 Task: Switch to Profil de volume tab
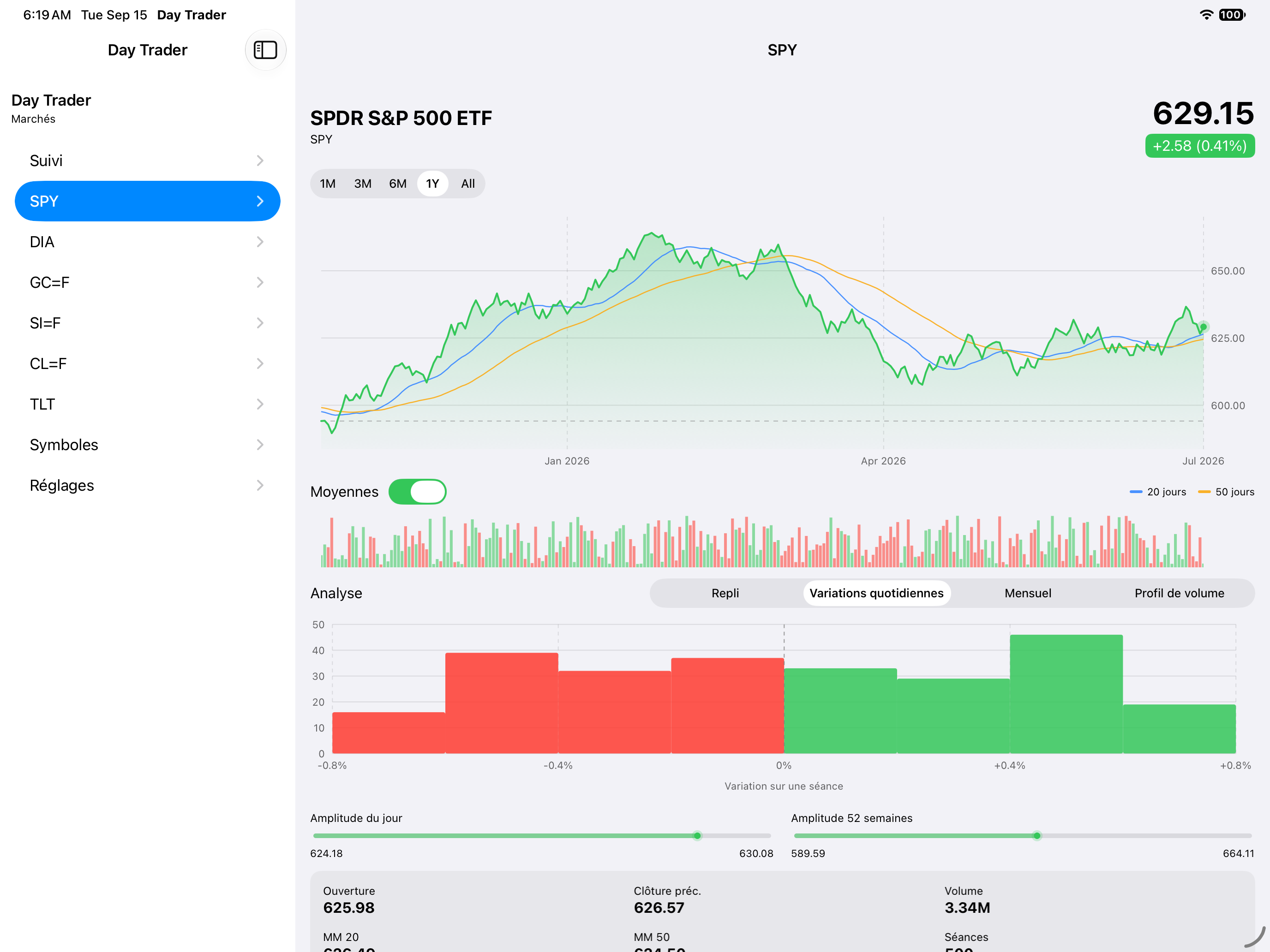[1179, 593]
